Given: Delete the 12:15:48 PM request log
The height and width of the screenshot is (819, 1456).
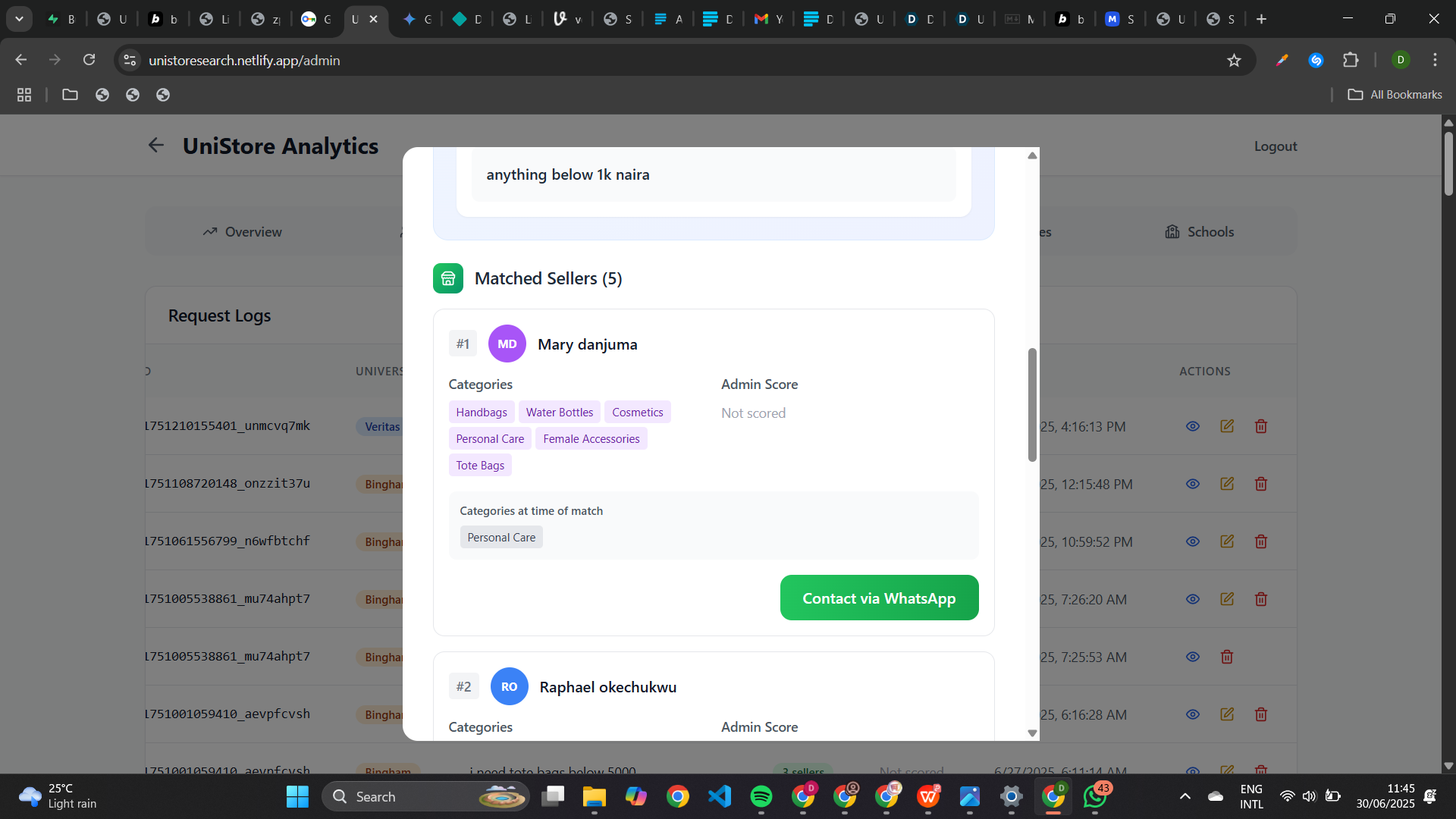Looking at the screenshot, I should pyautogui.click(x=1261, y=484).
